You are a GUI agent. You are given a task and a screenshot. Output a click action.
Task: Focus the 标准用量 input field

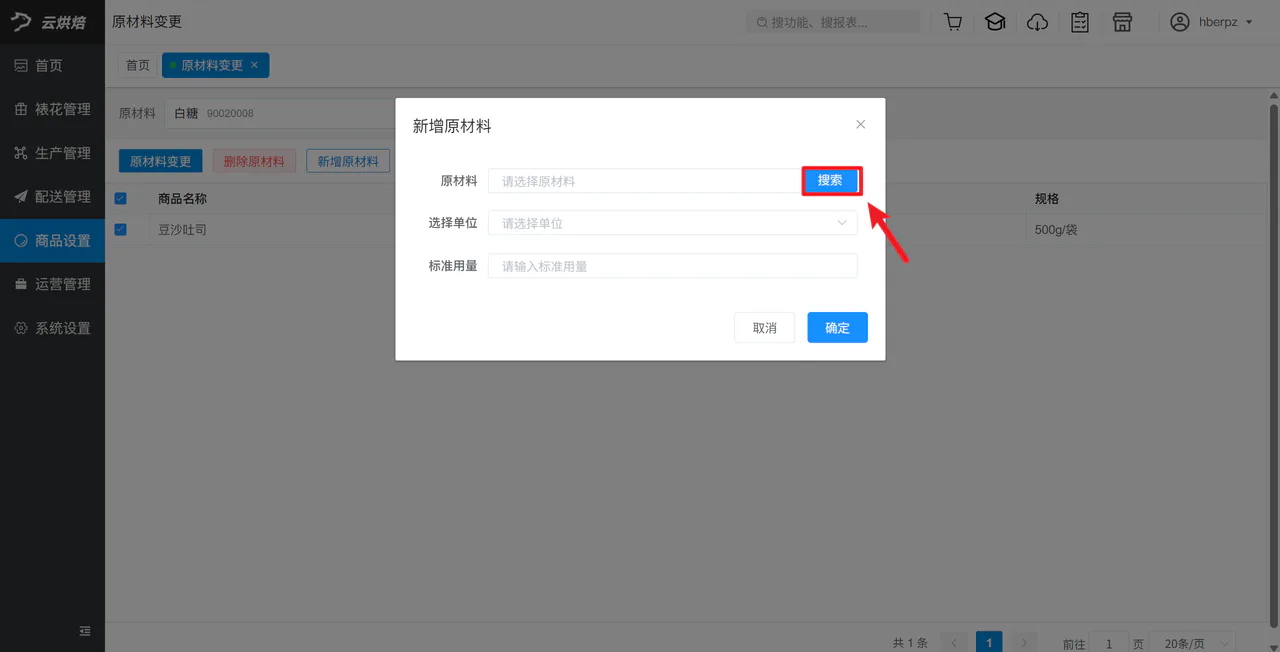672,266
